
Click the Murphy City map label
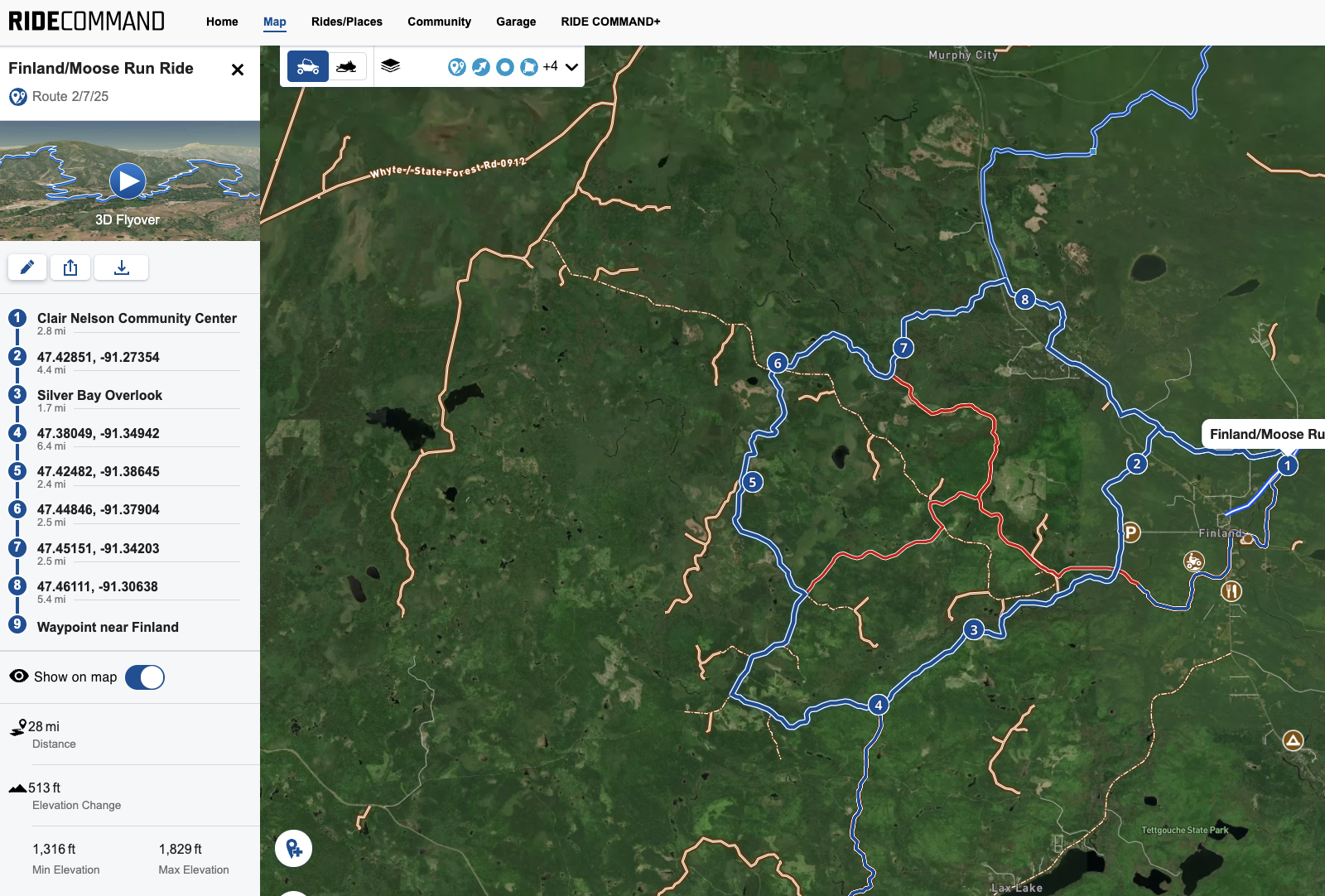pyautogui.click(x=963, y=55)
